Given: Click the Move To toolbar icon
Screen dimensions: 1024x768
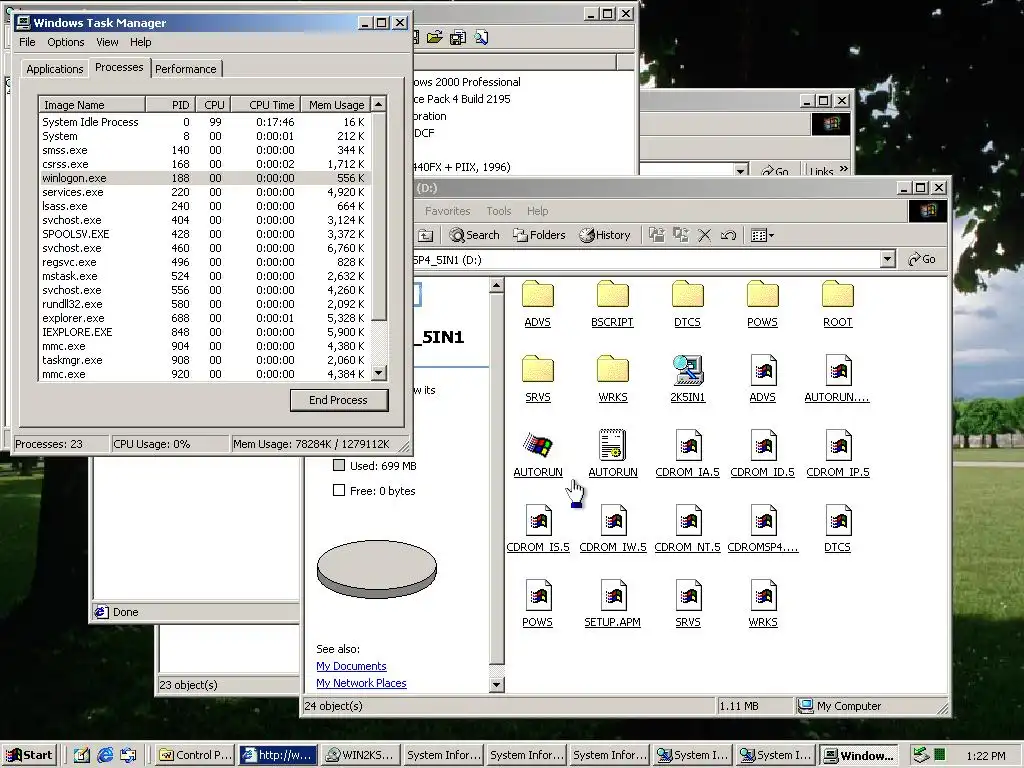Looking at the screenshot, I should (656, 235).
